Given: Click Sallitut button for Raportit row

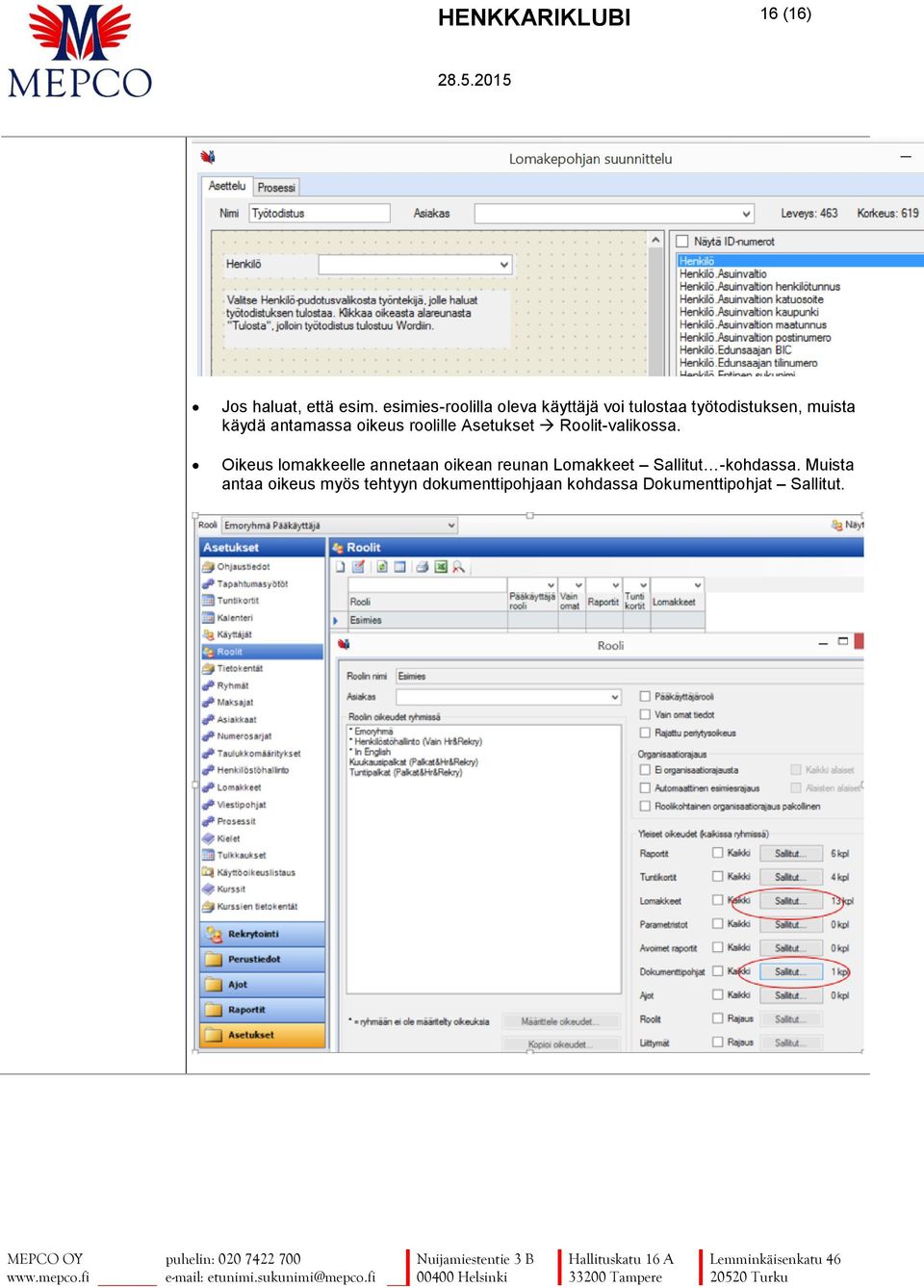Looking at the screenshot, I should tap(789, 854).
